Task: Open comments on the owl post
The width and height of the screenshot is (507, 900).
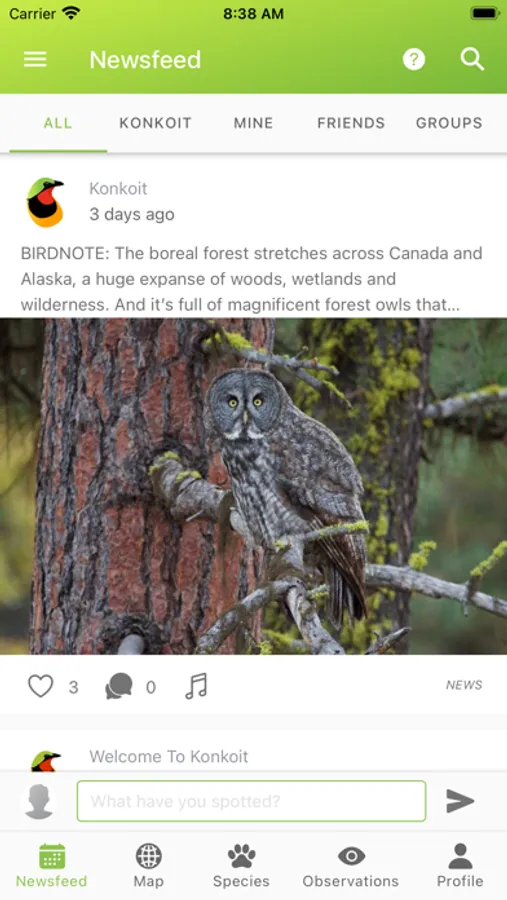Action: coord(119,686)
